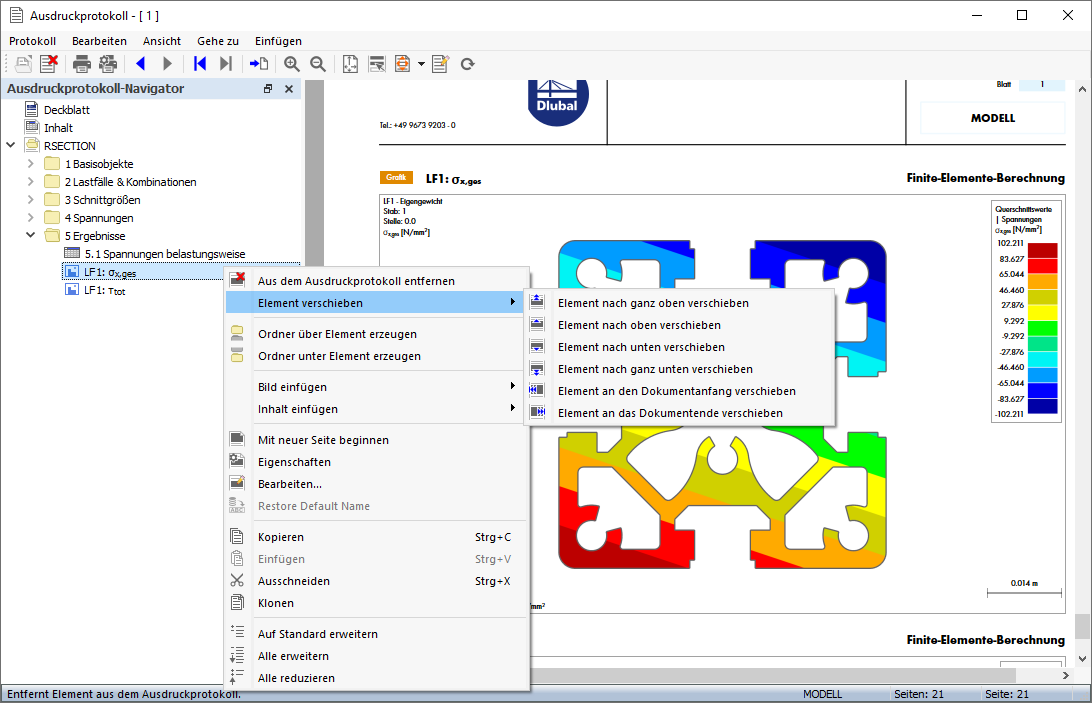
Task: Open the Protokoll menu
Action: (32, 41)
